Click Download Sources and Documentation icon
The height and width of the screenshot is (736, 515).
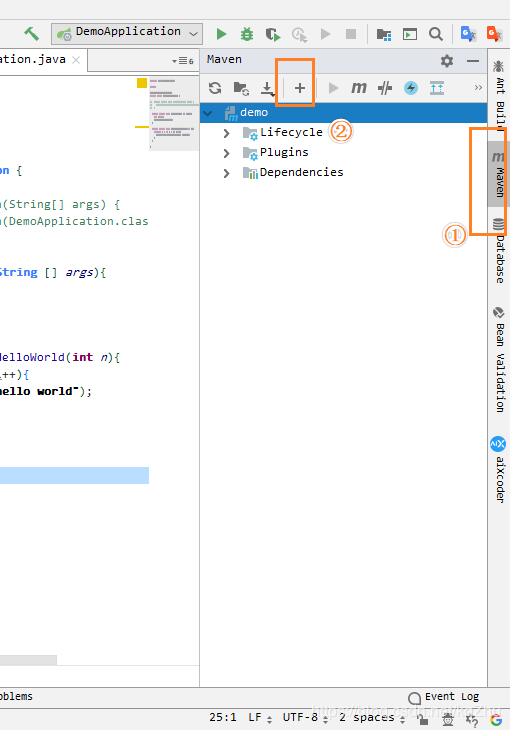pyautogui.click(x=267, y=88)
